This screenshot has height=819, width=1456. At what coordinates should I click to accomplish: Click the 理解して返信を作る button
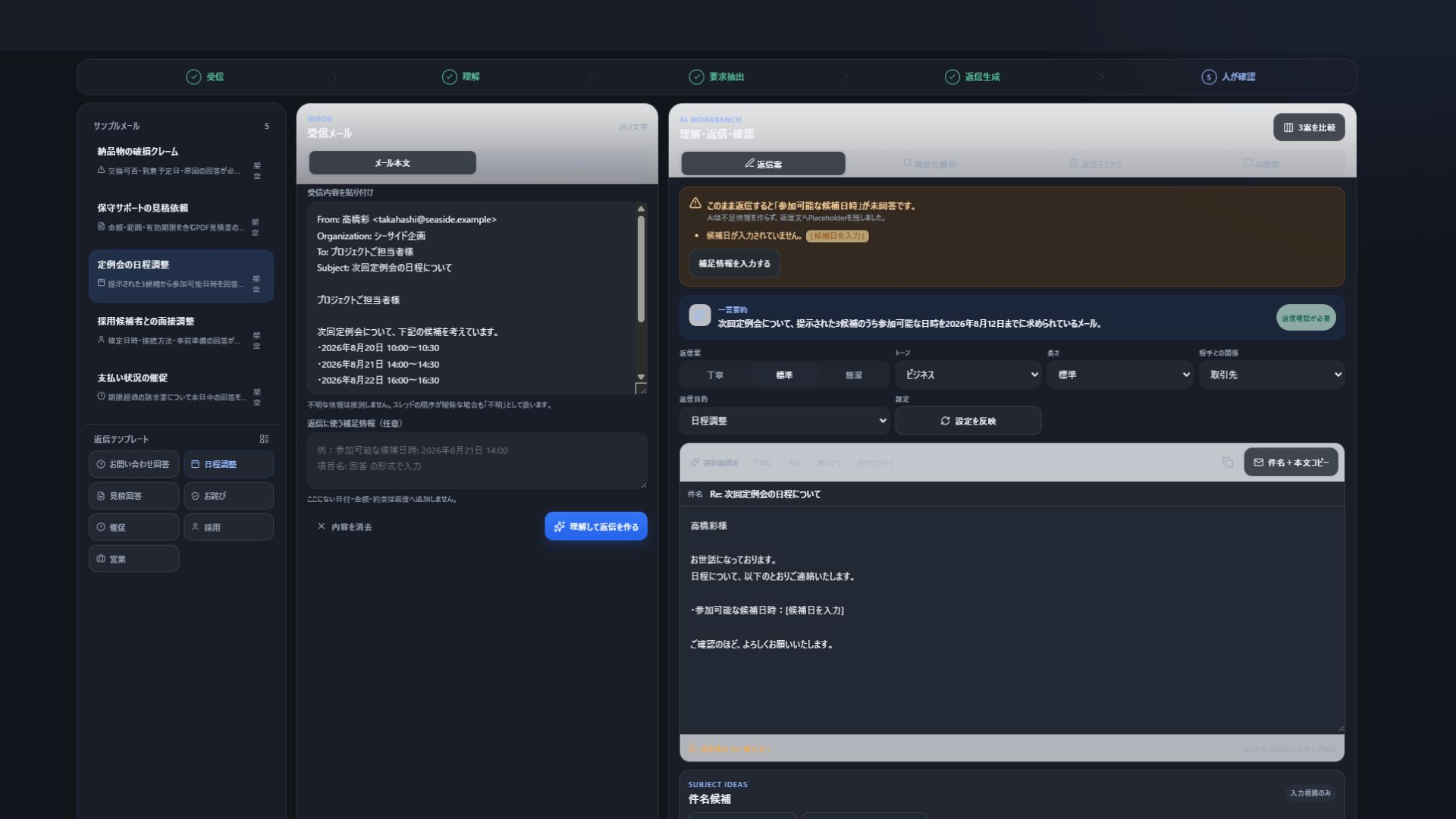(x=596, y=526)
